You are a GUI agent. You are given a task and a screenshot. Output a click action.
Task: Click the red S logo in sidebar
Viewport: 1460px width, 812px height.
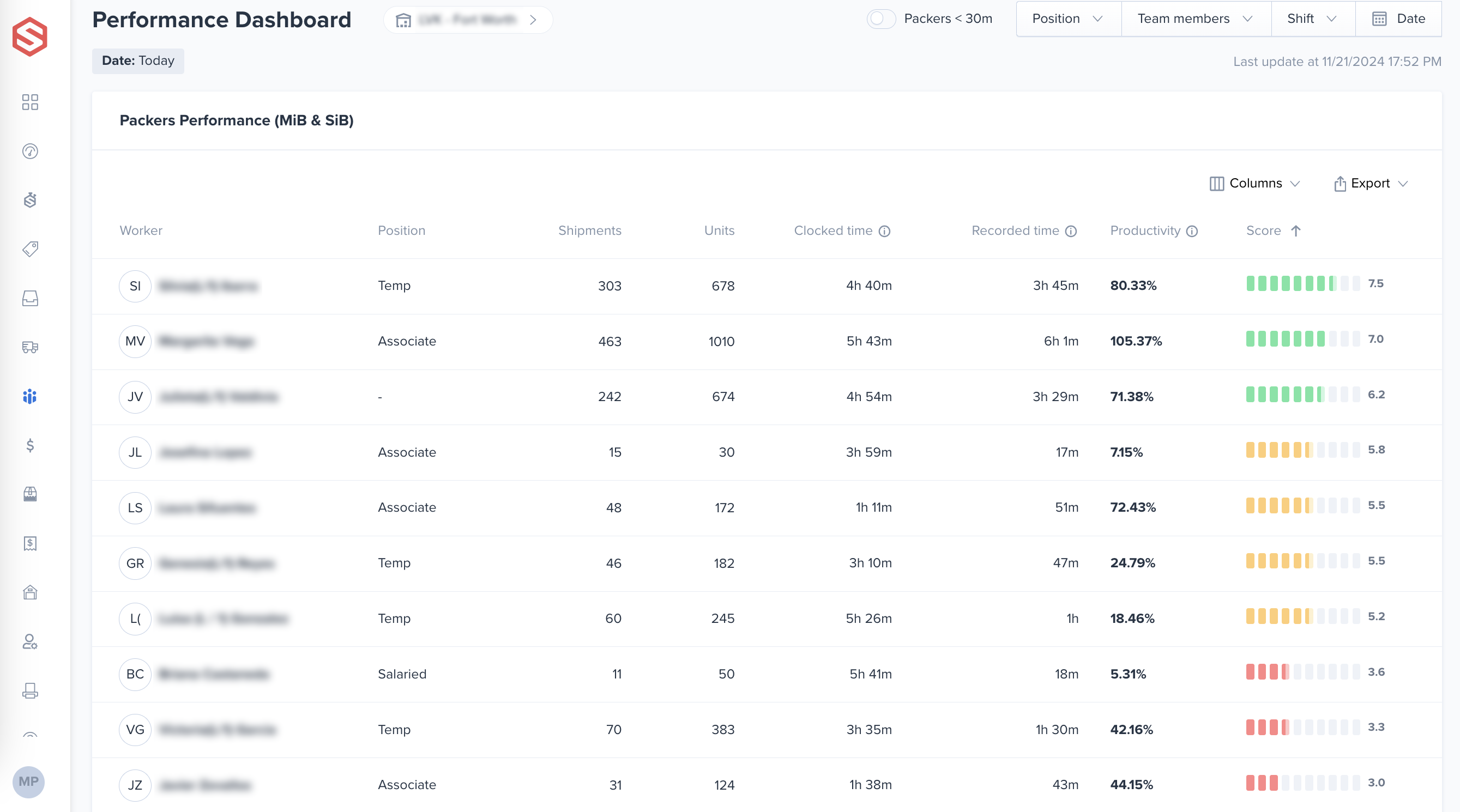click(29, 37)
